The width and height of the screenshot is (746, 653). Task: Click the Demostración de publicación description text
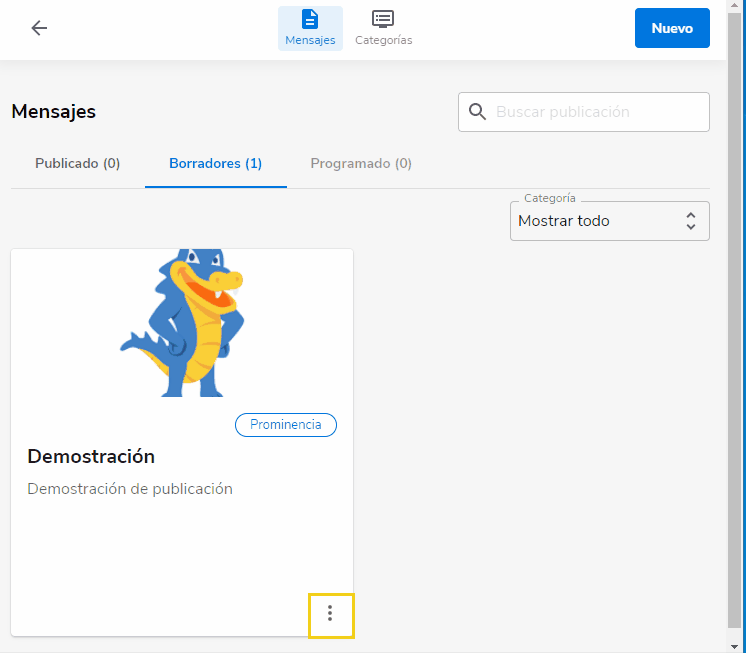pos(130,489)
